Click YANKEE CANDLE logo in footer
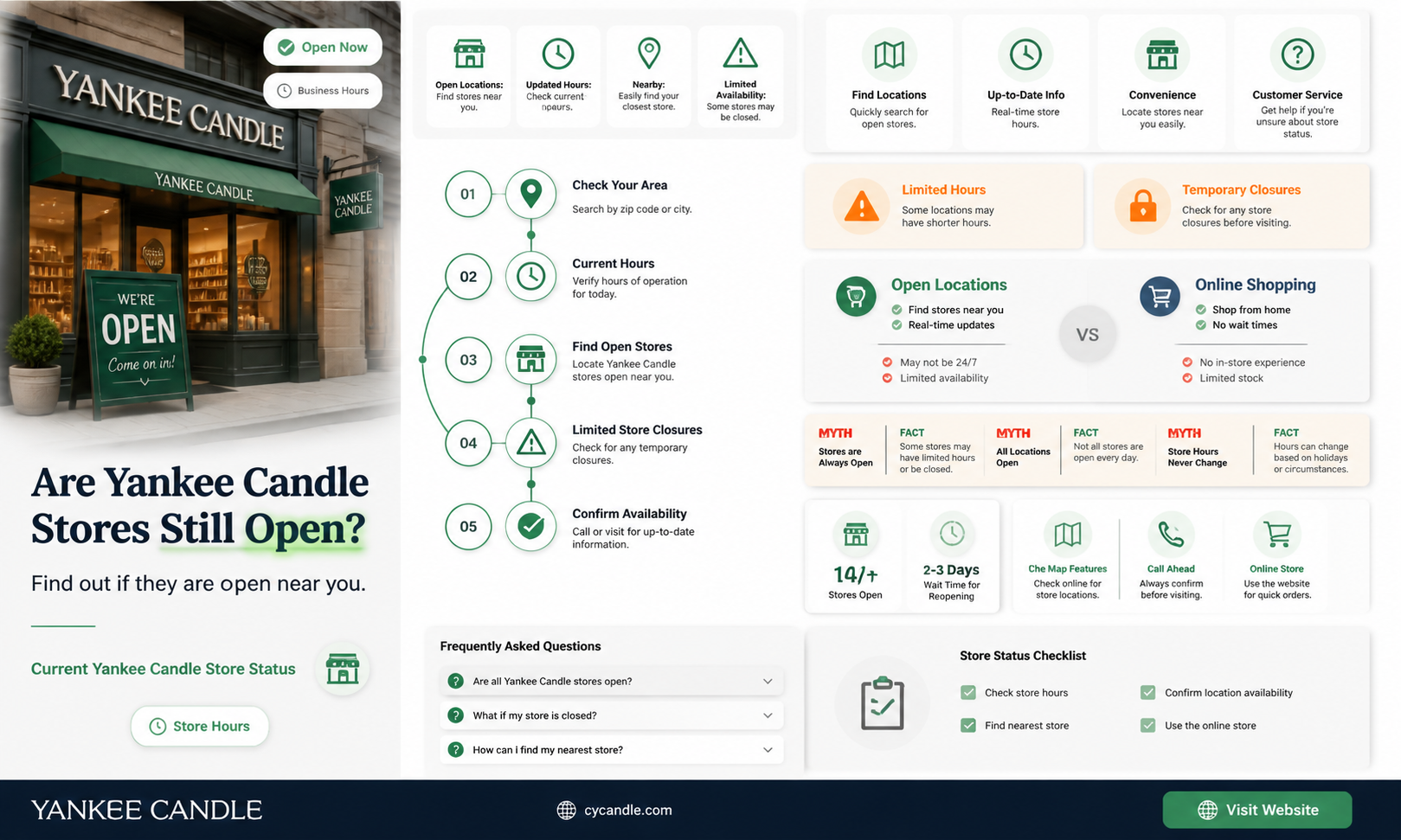This screenshot has width=1401, height=840. point(146,810)
